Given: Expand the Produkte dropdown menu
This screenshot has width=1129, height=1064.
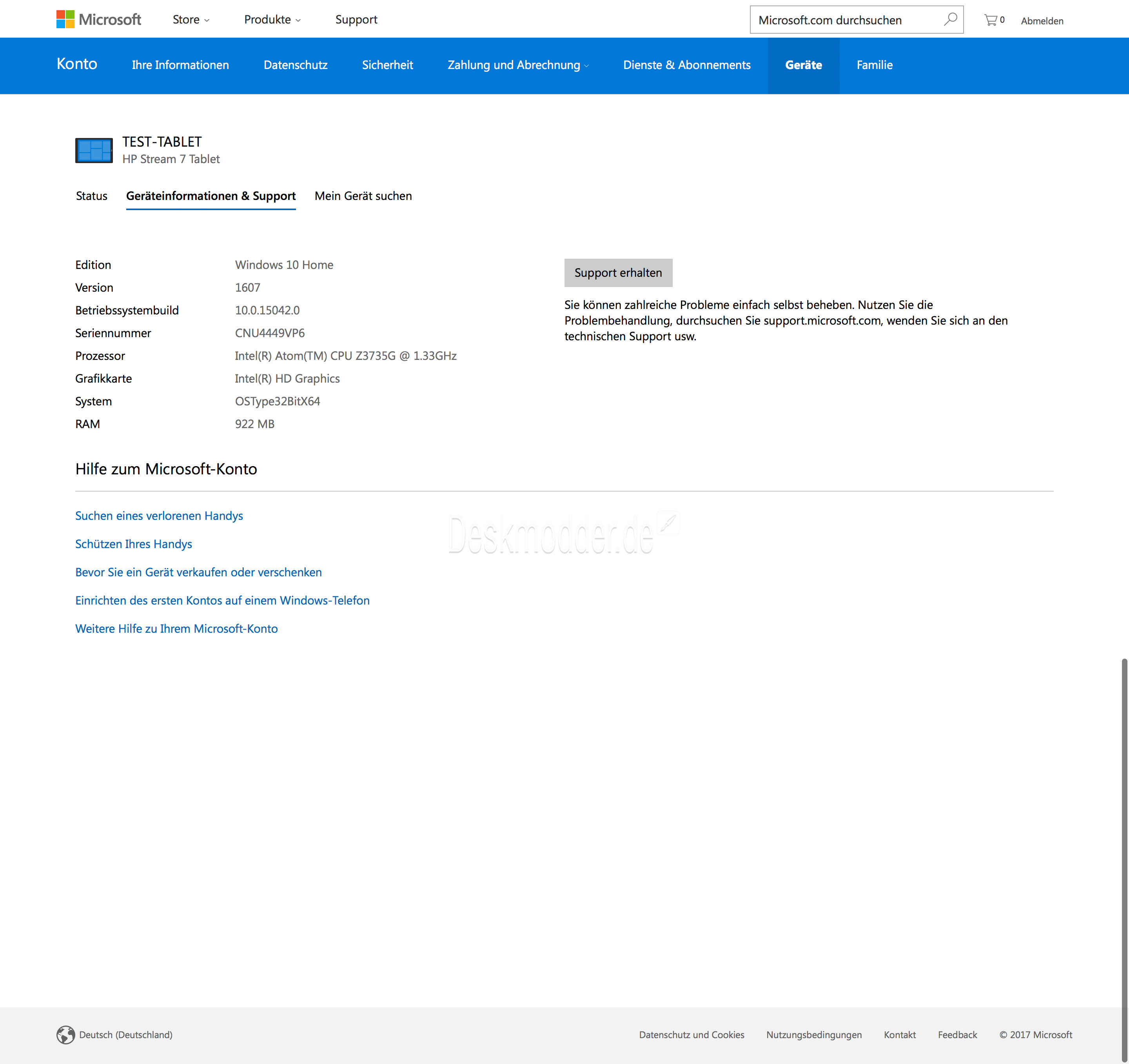Looking at the screenshot, I should [x=272, y=20].
